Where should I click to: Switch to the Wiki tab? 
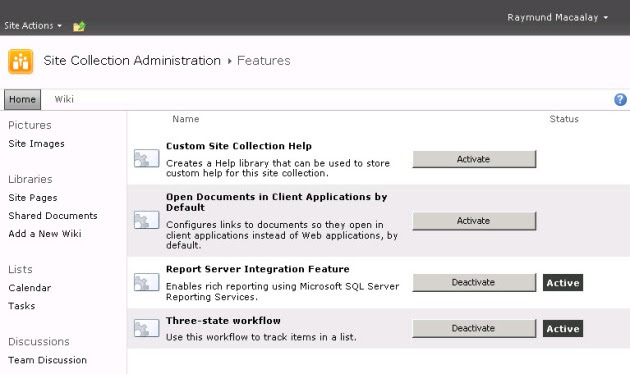(x=64, y=99)
